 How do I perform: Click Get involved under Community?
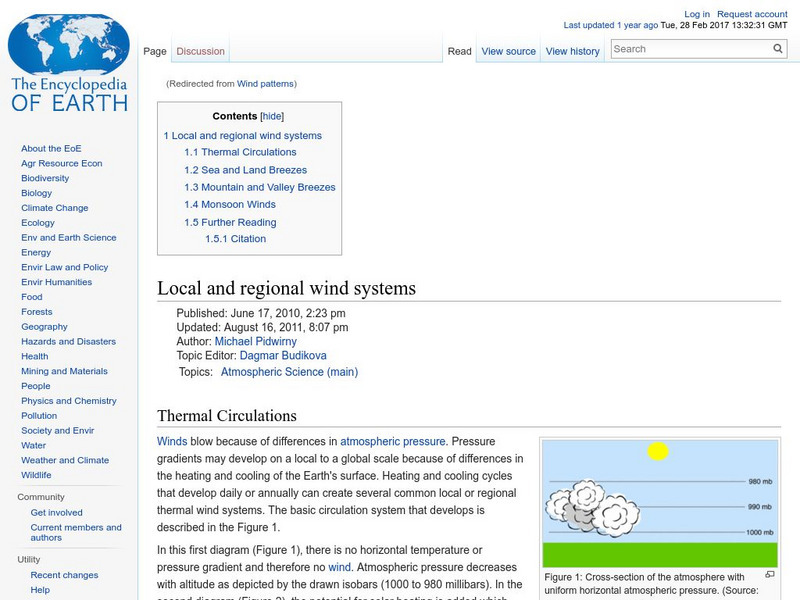[56, 512]
